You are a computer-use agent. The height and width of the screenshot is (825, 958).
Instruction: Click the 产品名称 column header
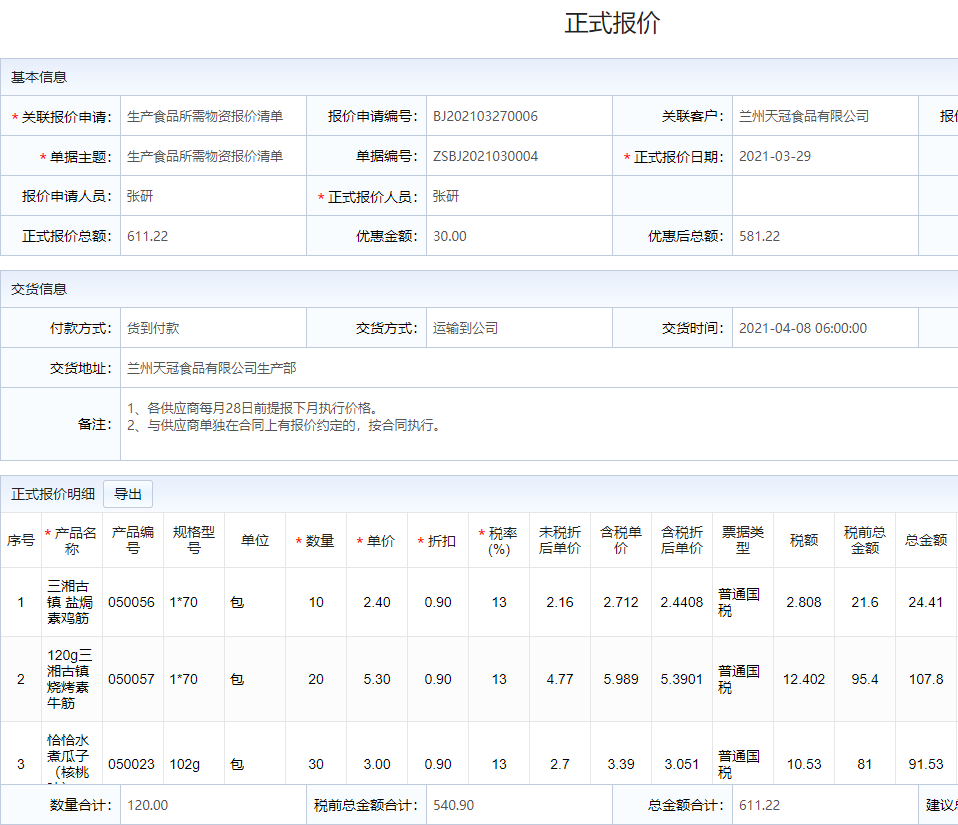(72, 540)
